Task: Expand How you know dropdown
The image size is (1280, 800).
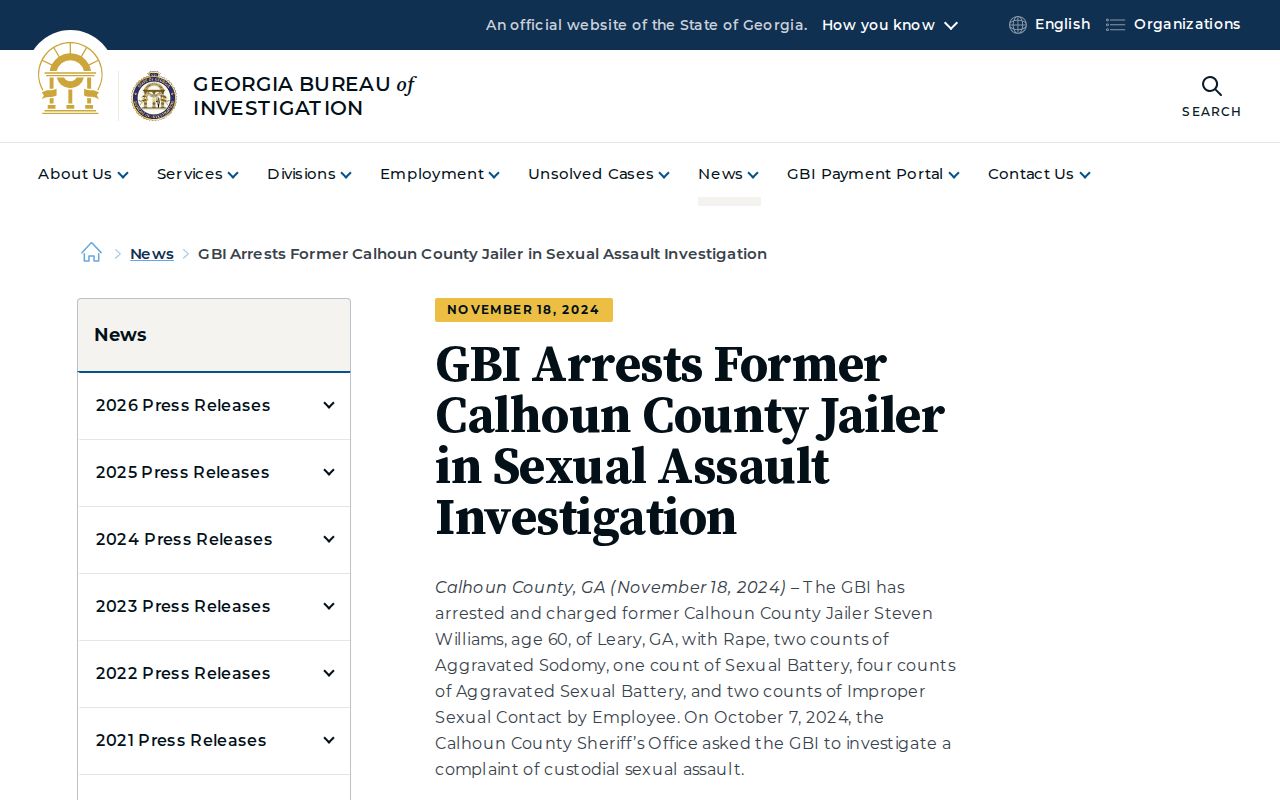Action: [x=890, y=25]
